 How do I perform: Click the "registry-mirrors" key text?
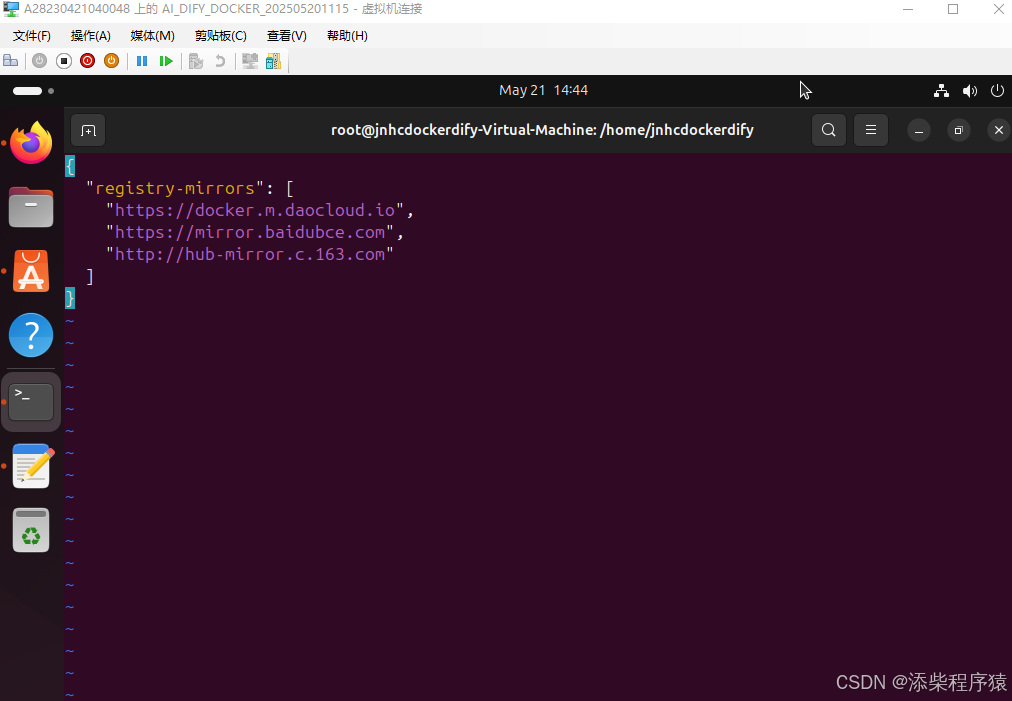(175, 188)
